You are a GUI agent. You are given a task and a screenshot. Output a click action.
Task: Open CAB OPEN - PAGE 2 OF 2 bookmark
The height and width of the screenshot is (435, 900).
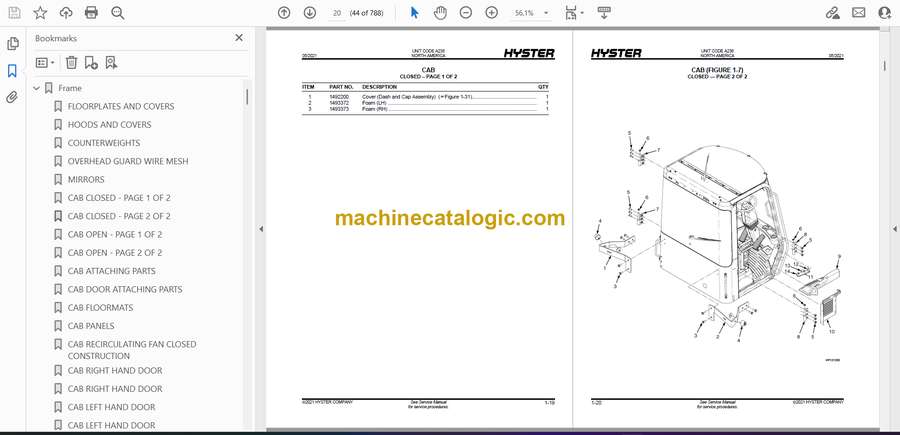pos(115,253)
